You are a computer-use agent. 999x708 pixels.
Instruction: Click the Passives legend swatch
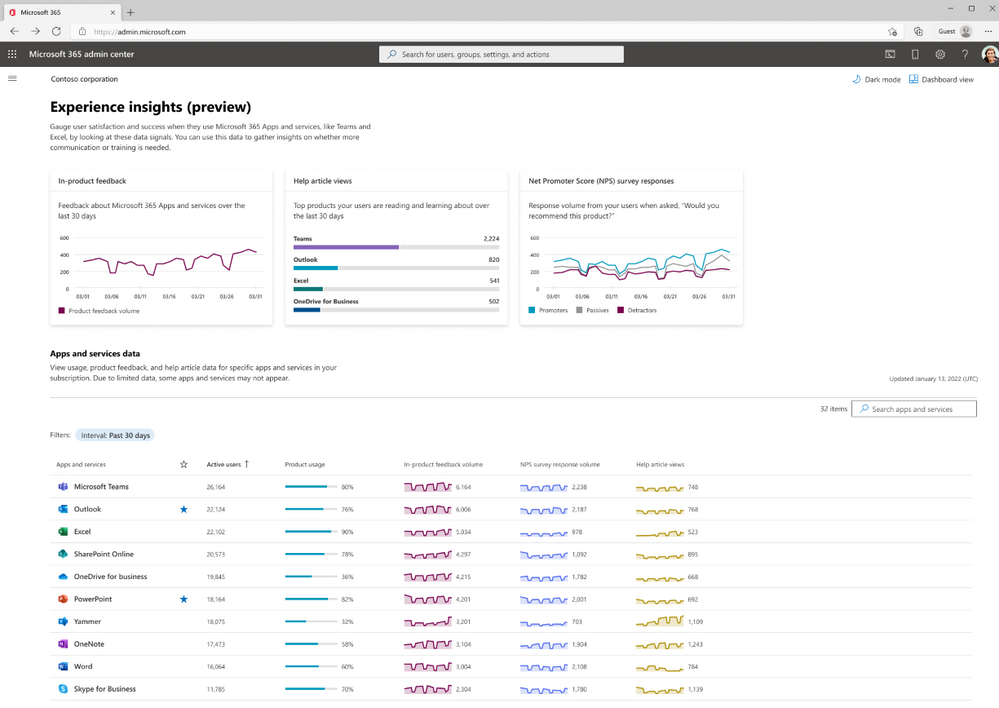579,310
